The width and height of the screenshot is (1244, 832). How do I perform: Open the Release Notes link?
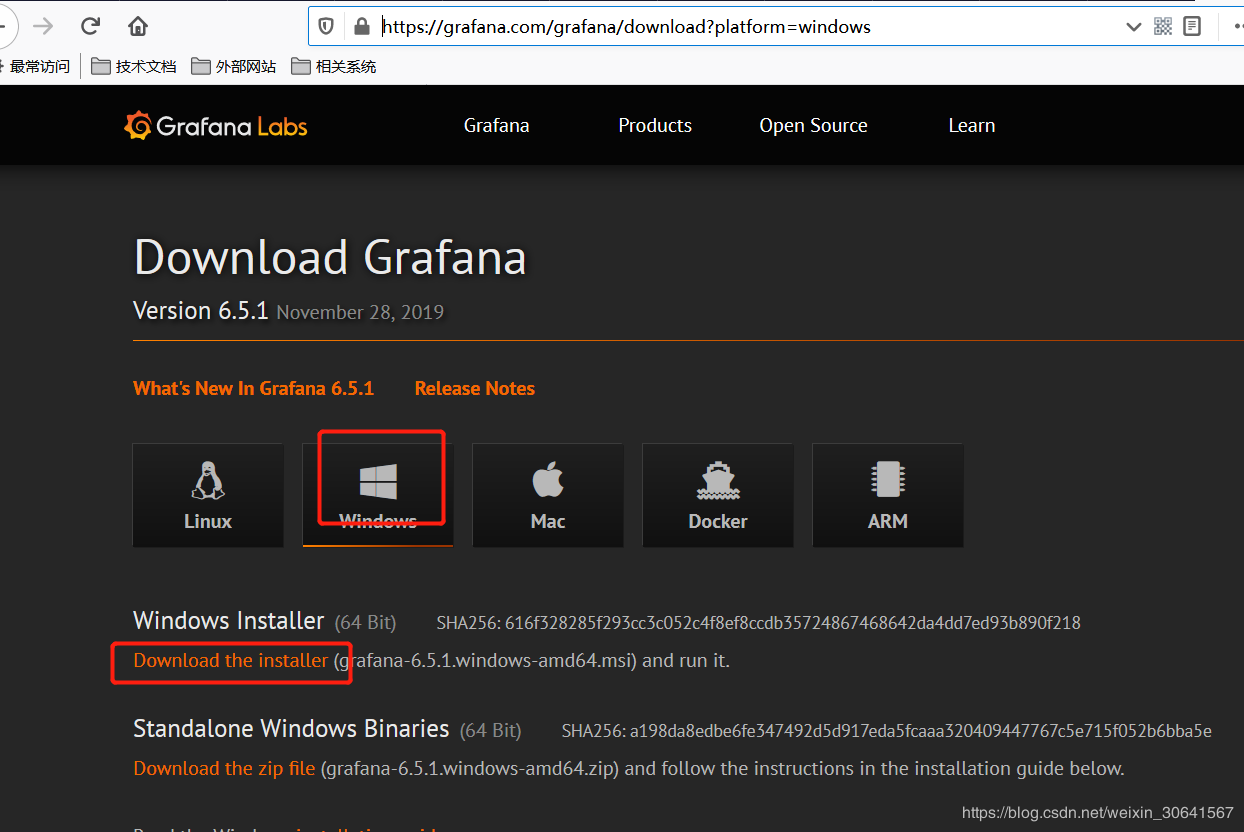tap(475, 389)
